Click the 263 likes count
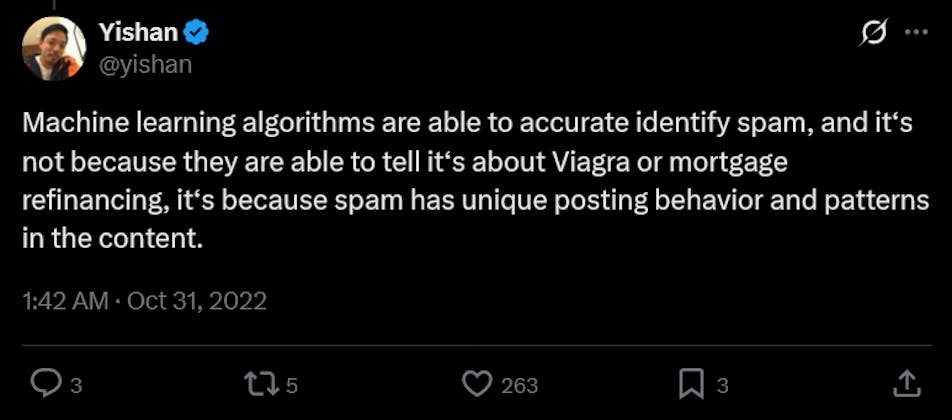This screenshot has height=420, width=952. [x=520, y=385]
